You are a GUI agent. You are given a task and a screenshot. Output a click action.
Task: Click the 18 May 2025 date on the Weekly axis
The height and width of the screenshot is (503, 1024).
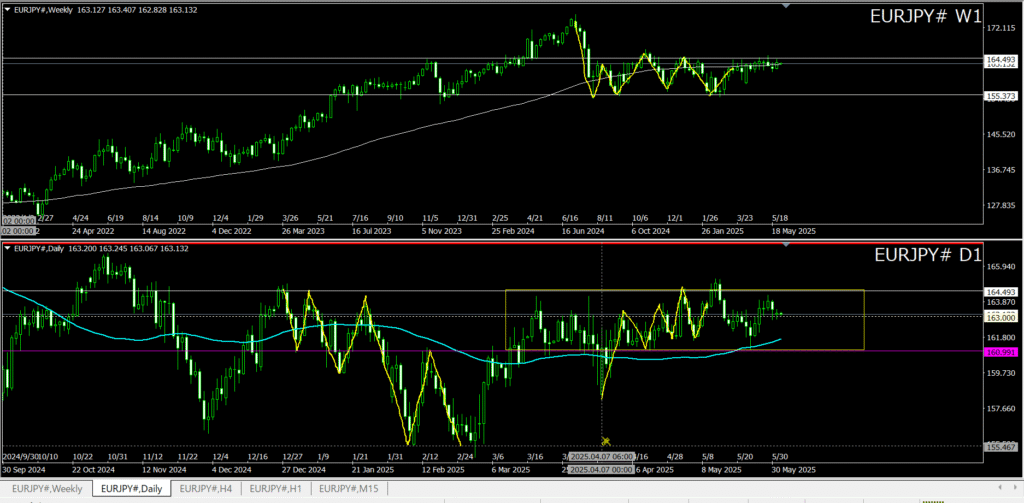[792, 231]
